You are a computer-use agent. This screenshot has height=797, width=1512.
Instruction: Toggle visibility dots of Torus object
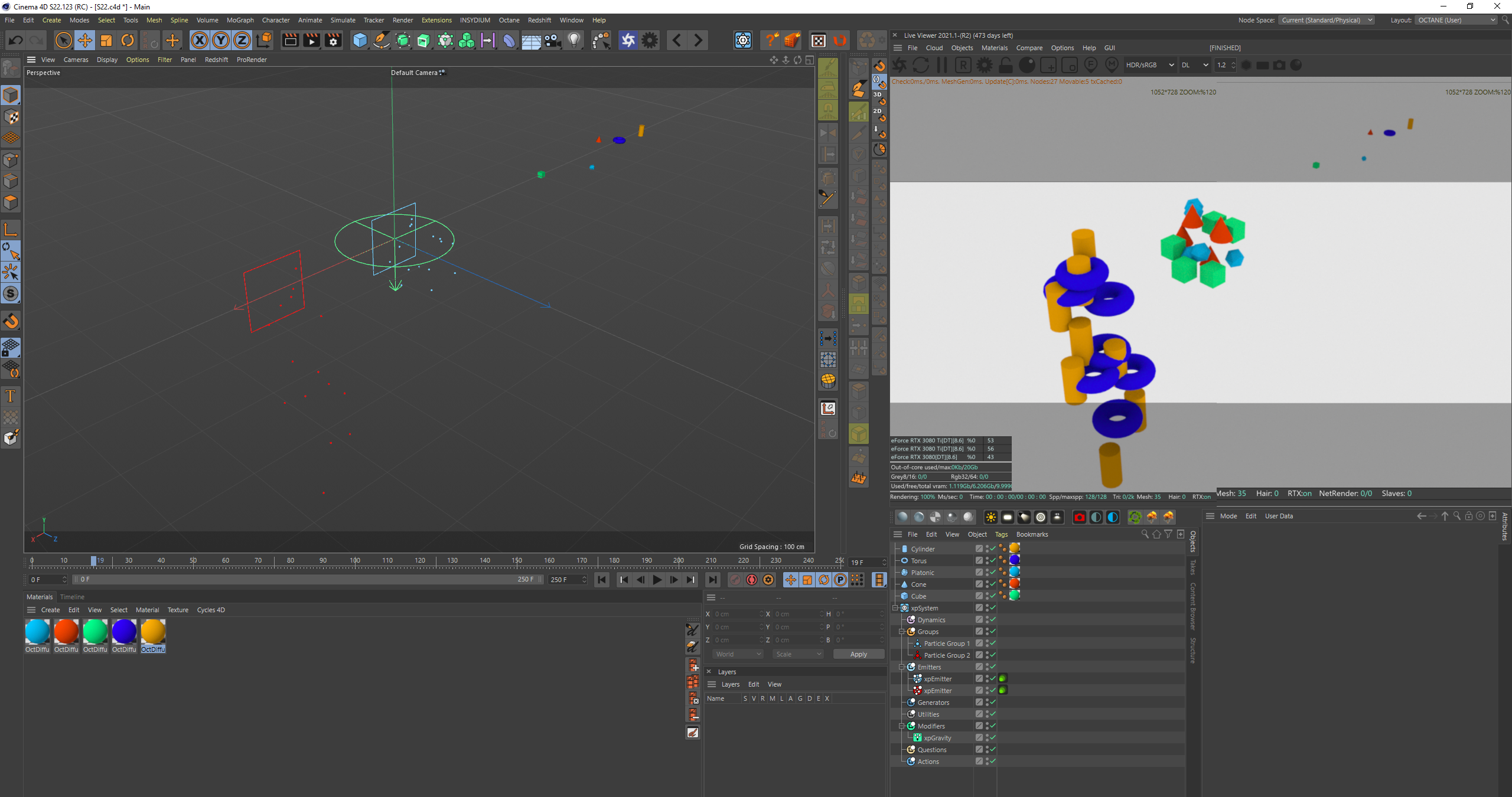[x=987, y=561]
